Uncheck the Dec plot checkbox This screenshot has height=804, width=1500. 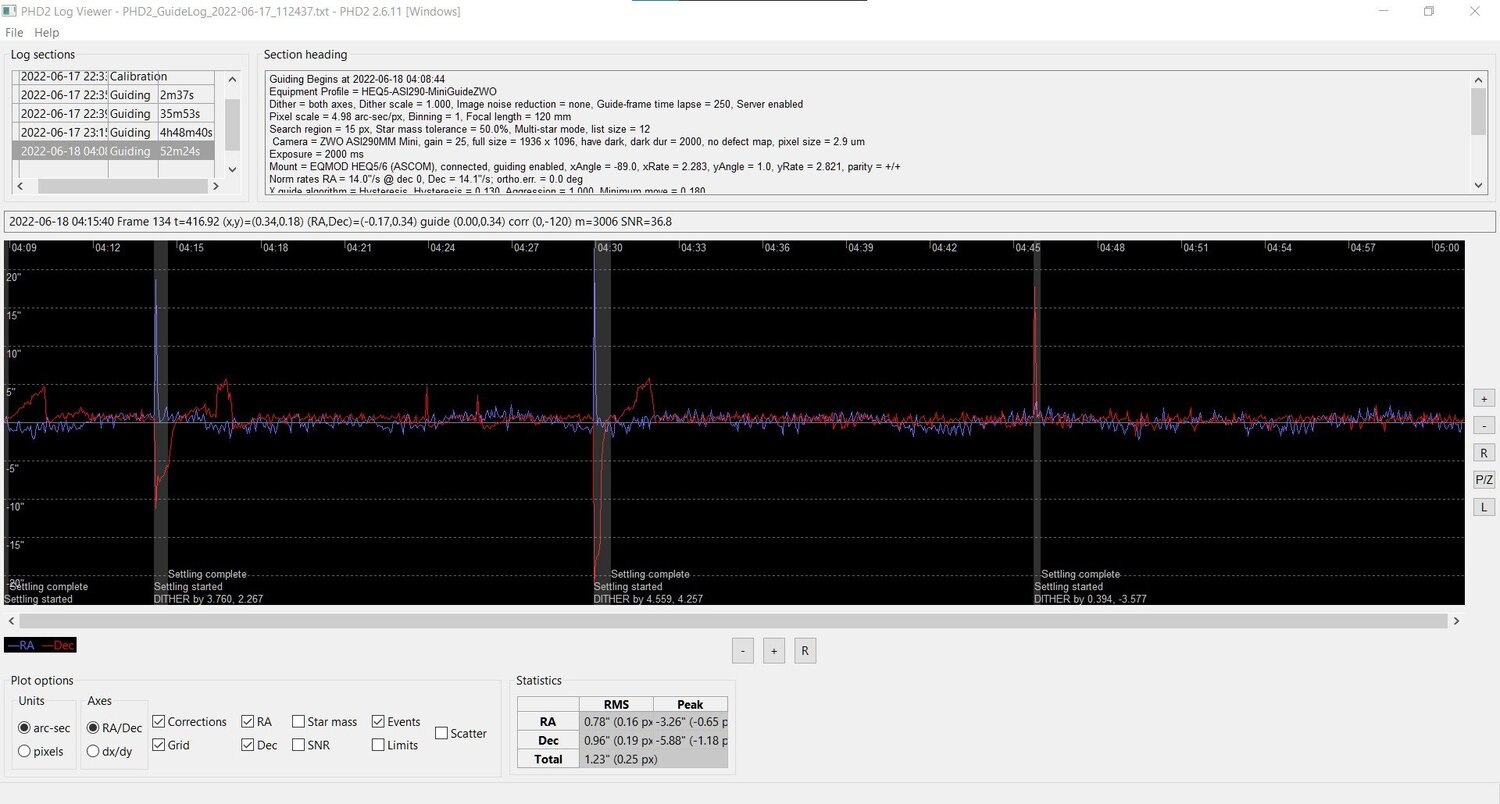(260, 745)
